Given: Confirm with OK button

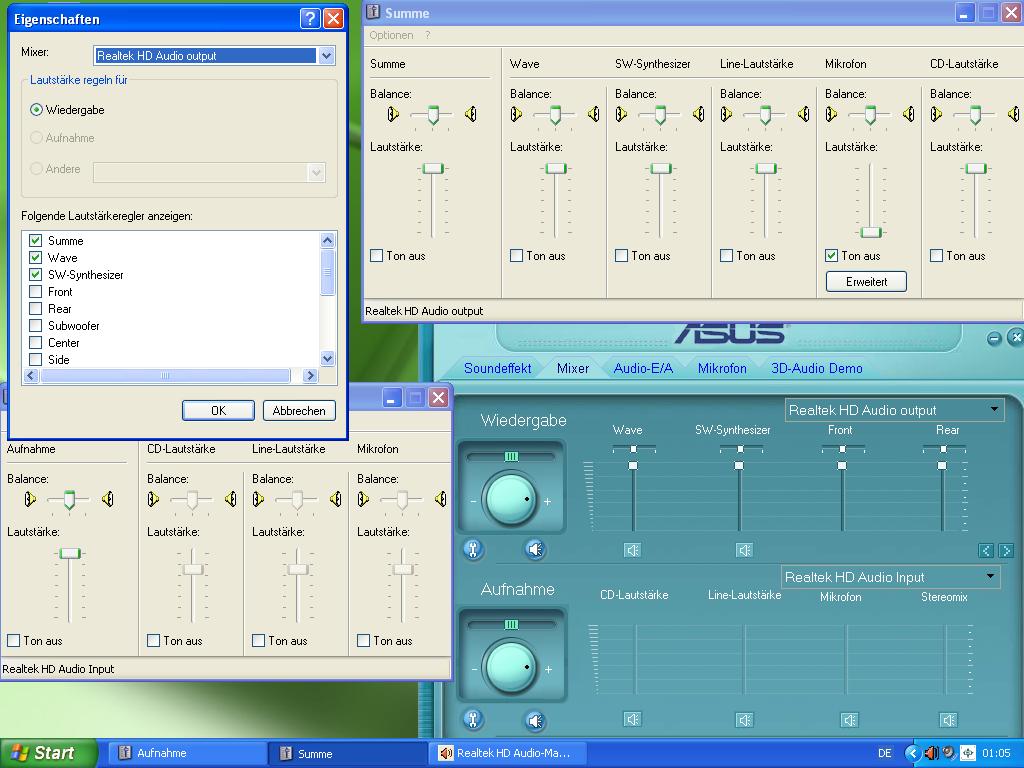Looking at the screenshot, I should click(x=218, y=411).
